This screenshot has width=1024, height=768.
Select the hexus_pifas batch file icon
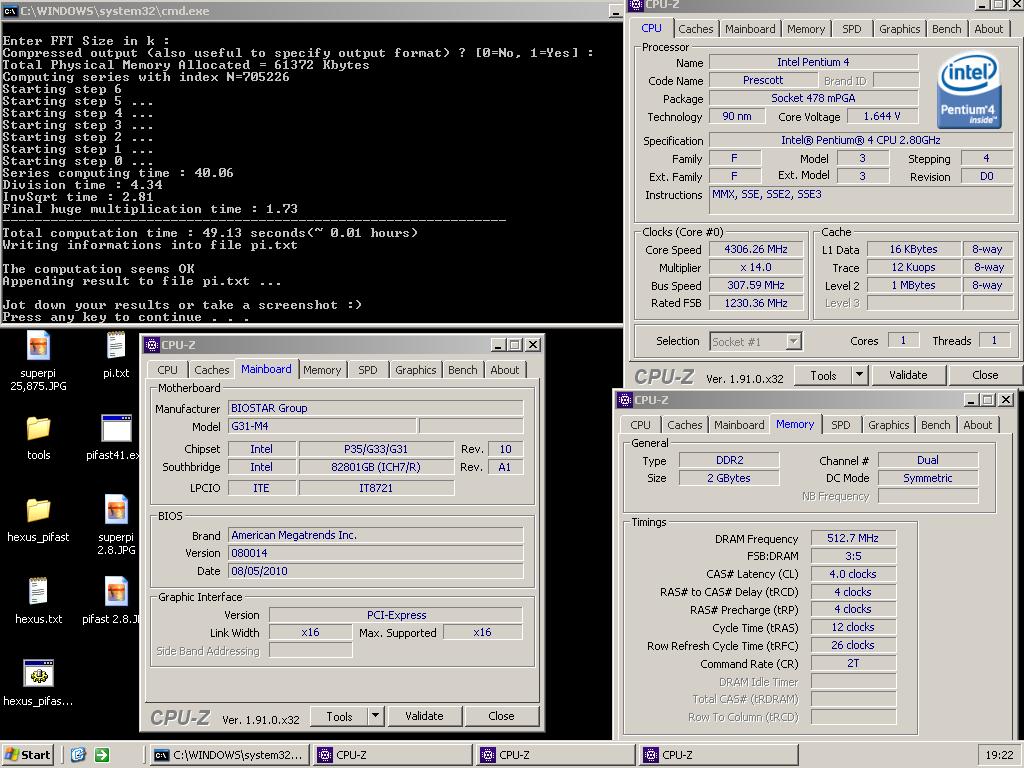pos(38,673)
